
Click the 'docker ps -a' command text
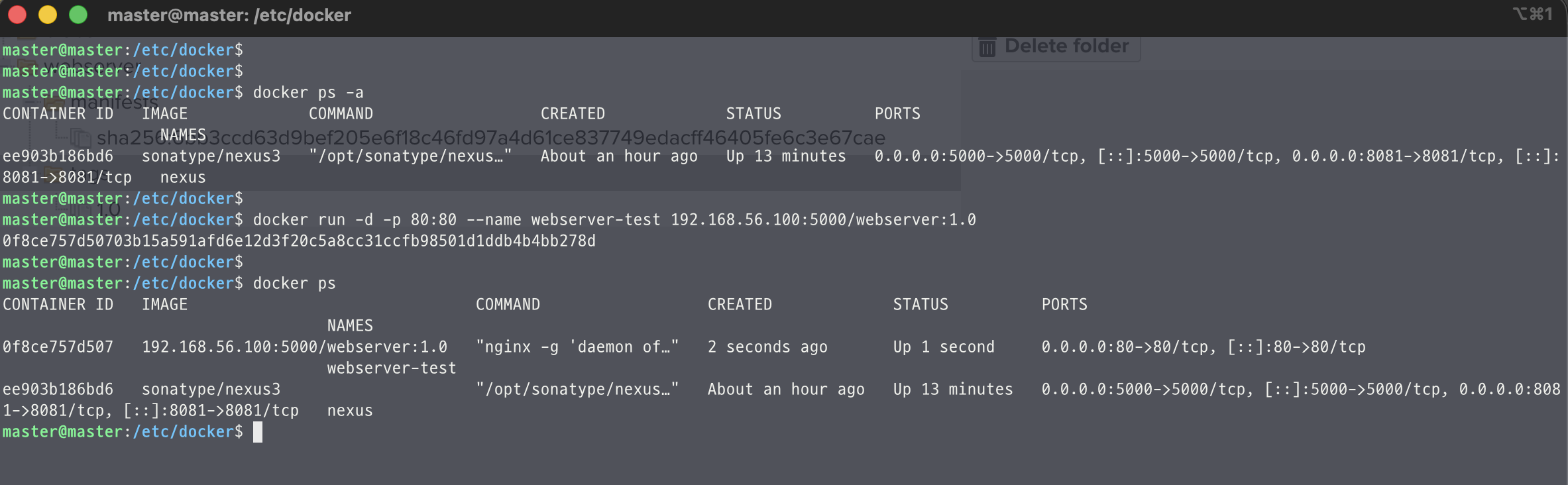(x=308, y=93)
